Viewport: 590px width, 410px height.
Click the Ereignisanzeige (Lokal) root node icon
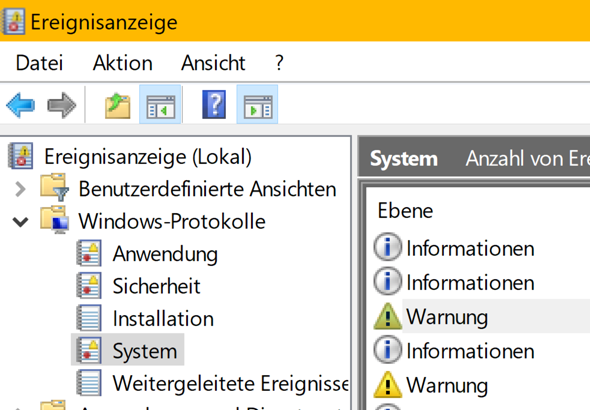21,156
